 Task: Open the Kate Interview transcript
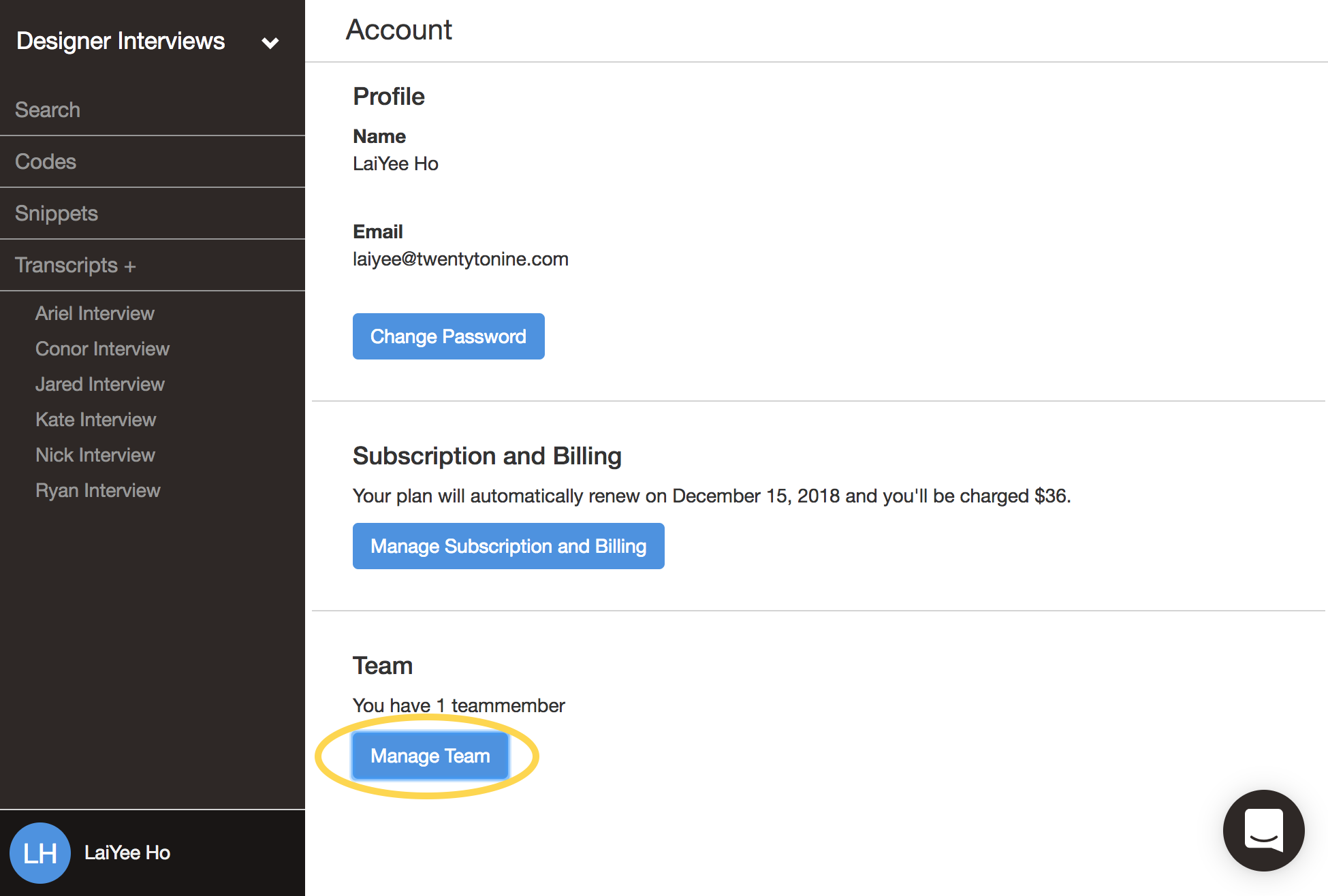[95, 419]
